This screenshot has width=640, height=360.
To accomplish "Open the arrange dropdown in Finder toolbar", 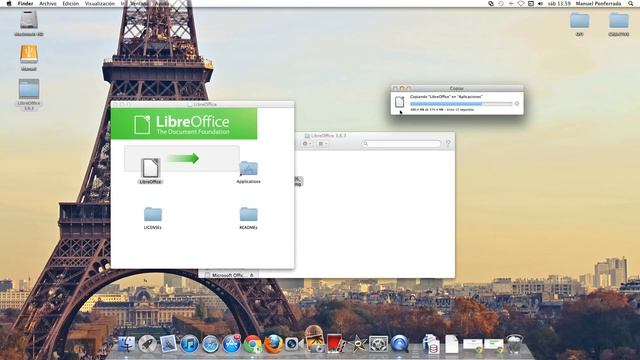I will click(x=323, y=144).
